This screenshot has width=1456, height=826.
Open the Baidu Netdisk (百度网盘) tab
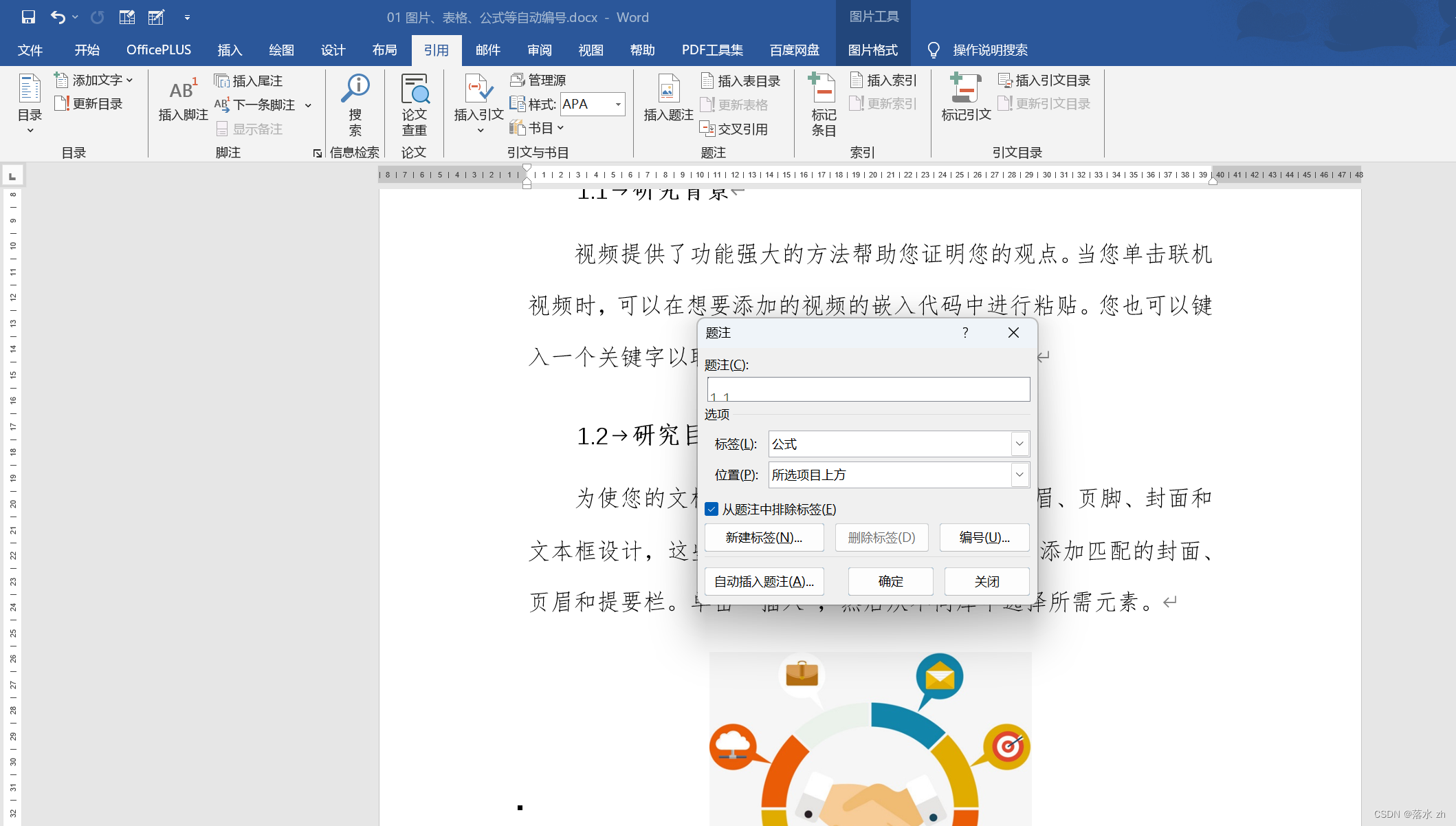[795, 50]
